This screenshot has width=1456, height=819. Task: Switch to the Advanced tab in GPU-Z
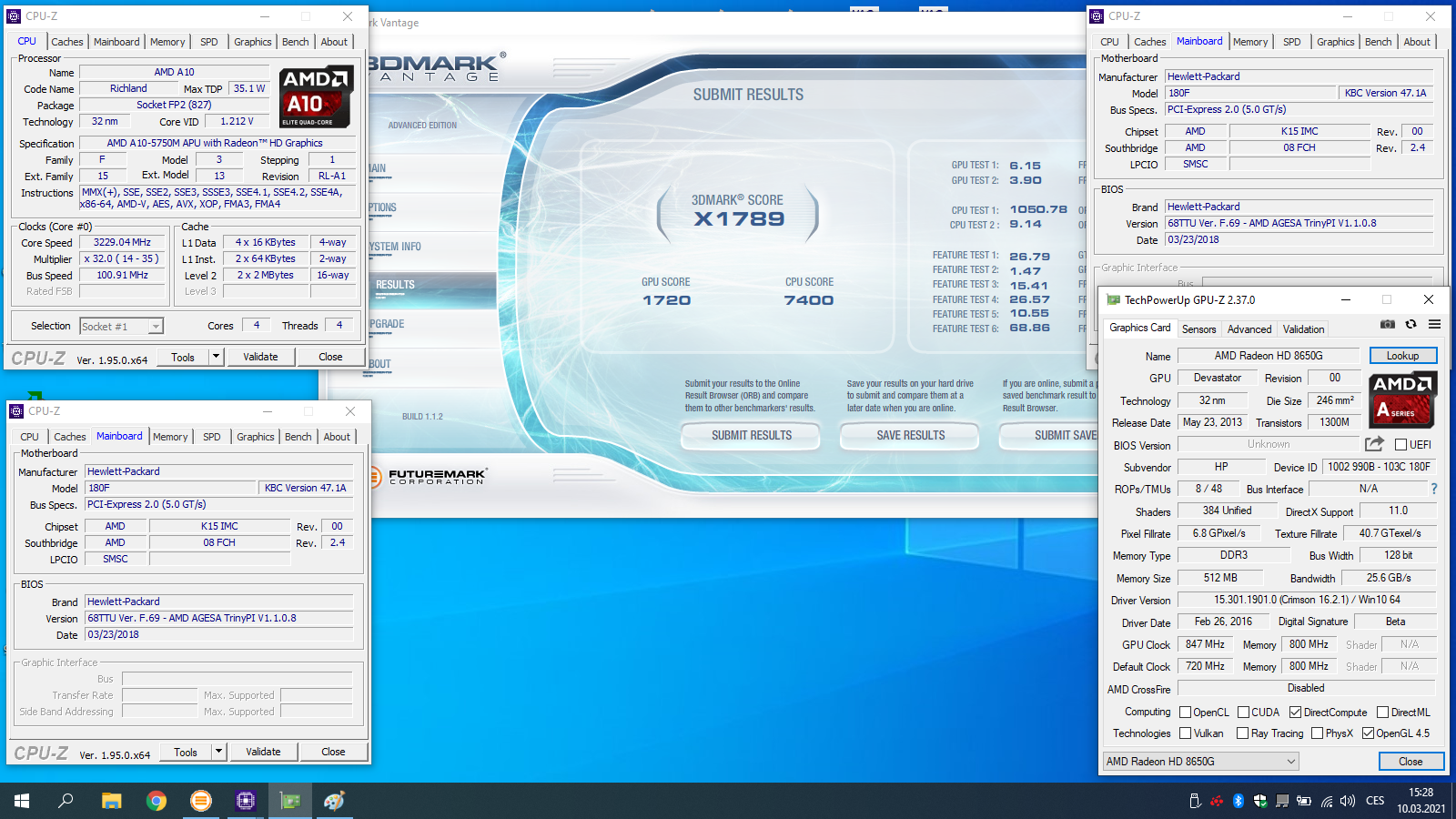point(1249,329)
